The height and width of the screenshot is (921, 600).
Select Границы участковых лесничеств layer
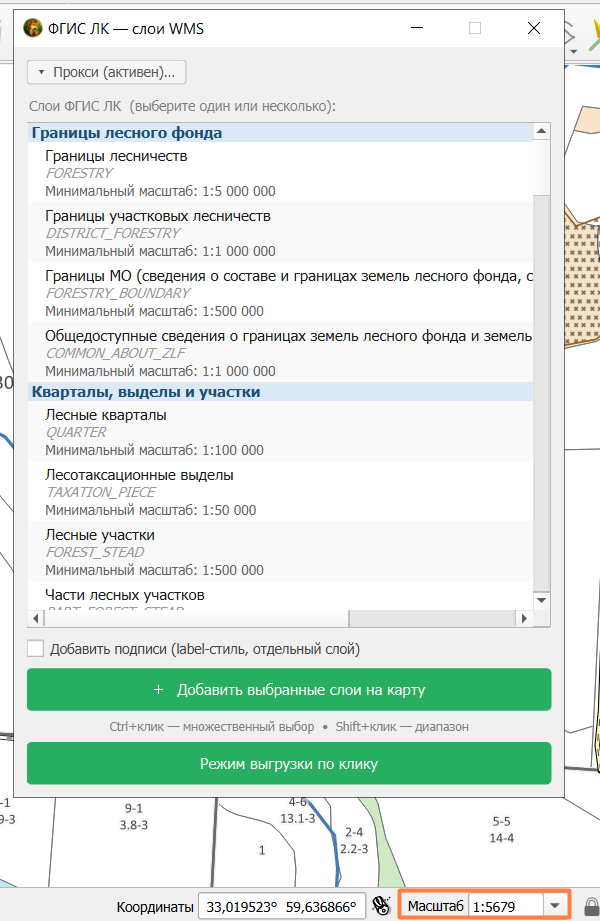click(280, 233)
